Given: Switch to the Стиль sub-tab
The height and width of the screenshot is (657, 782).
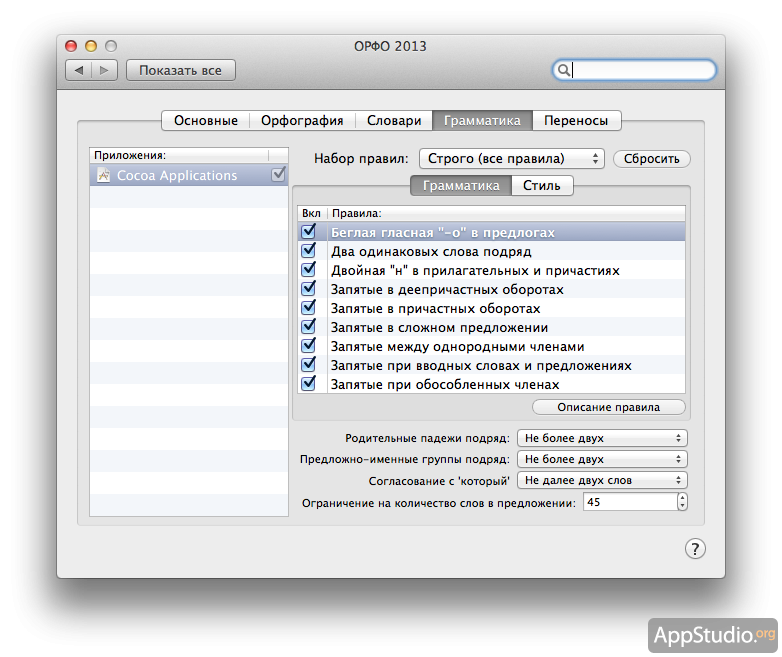Looking at the screenshot, I should (542, 186).
